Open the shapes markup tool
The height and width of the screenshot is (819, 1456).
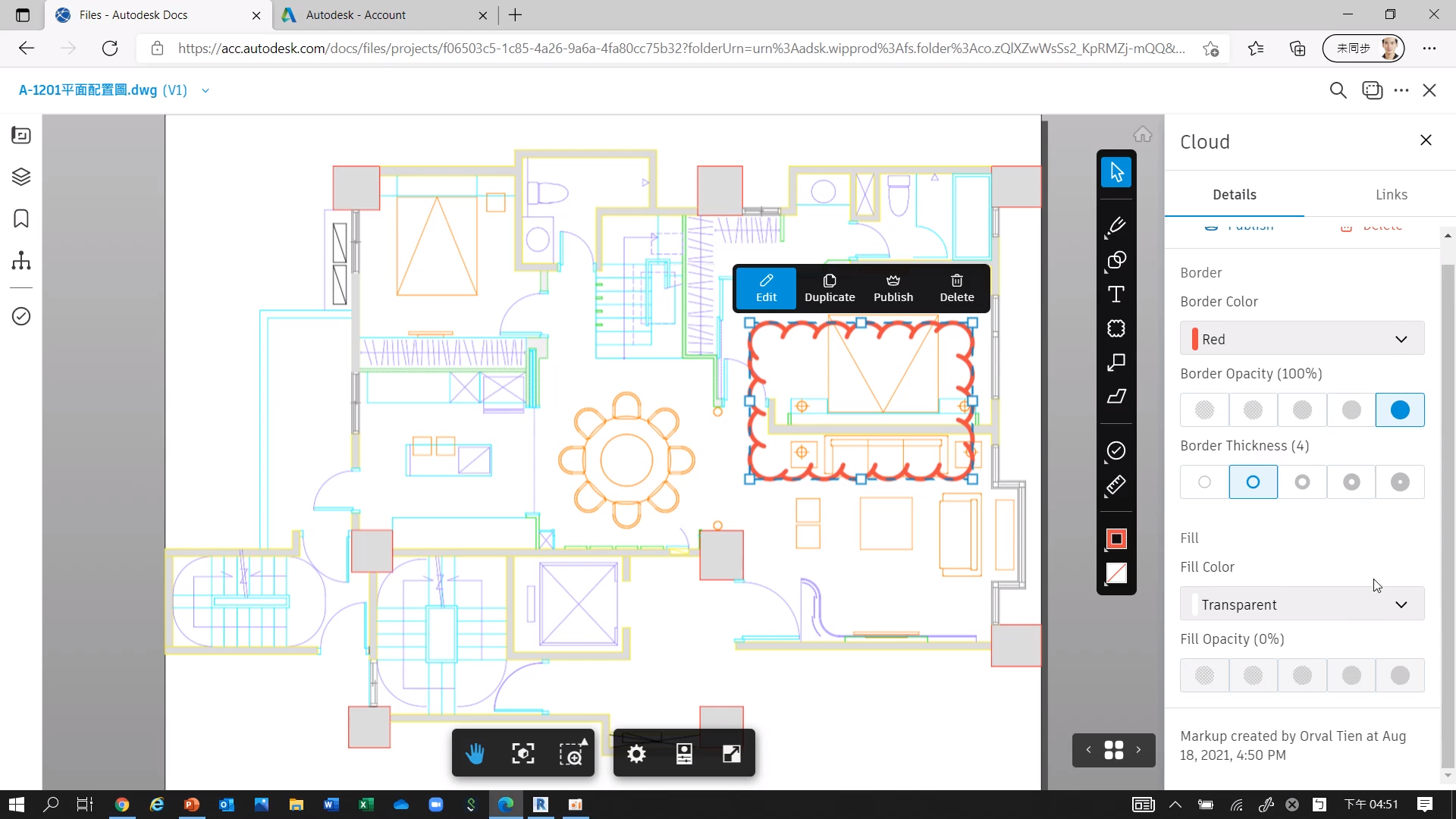point(1116,261)
